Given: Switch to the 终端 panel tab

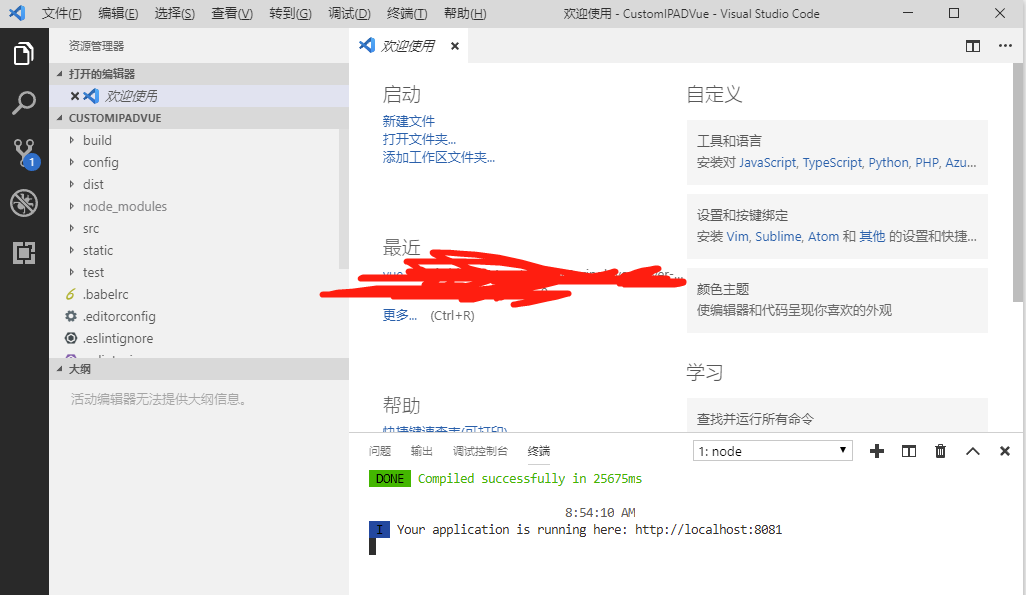Looking at the screenshot, I should pos(539,451).
